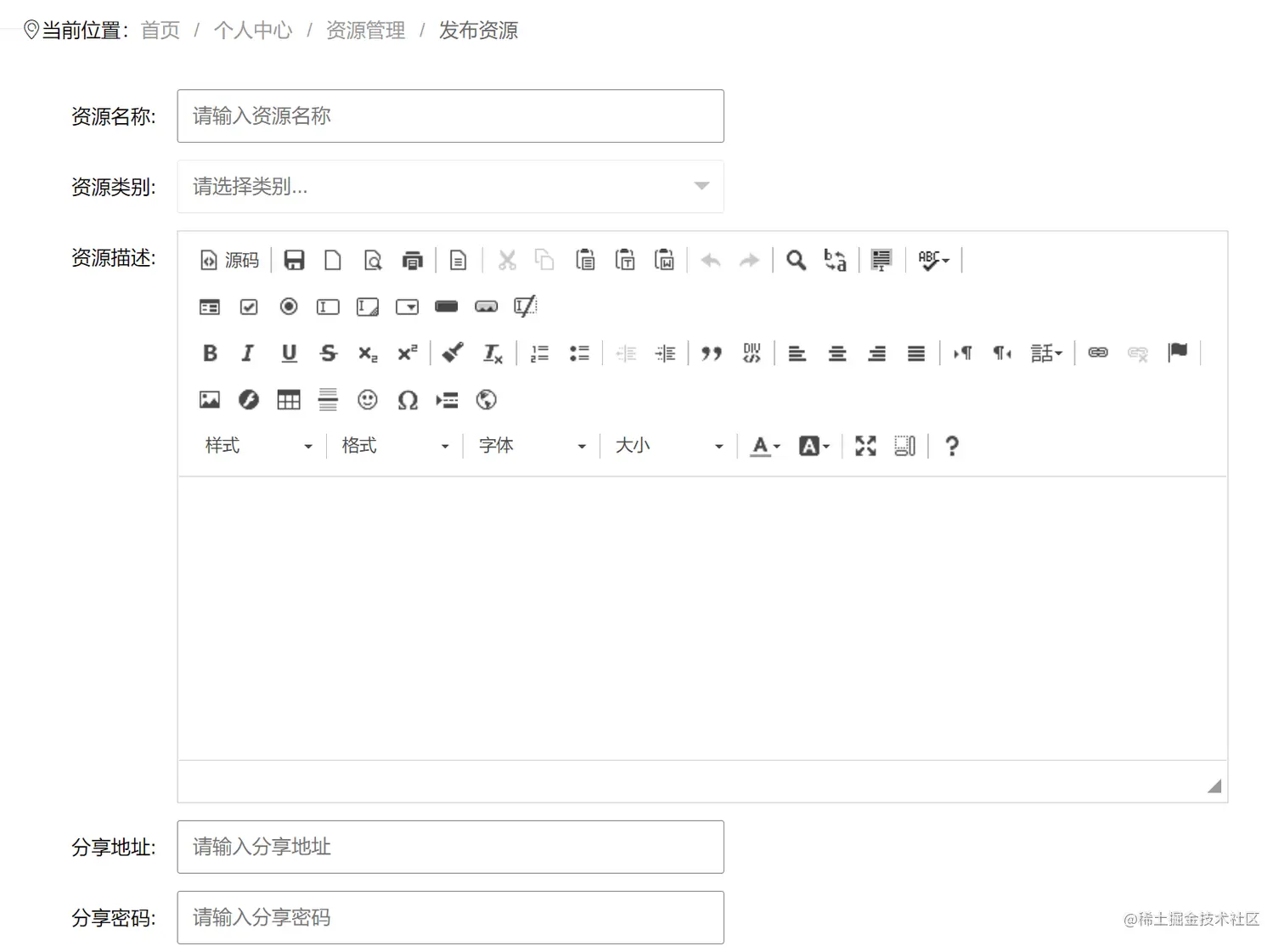Viewport: 1284px width, 952px height.
Task: Click the Print icon
Action: [413, 260]
